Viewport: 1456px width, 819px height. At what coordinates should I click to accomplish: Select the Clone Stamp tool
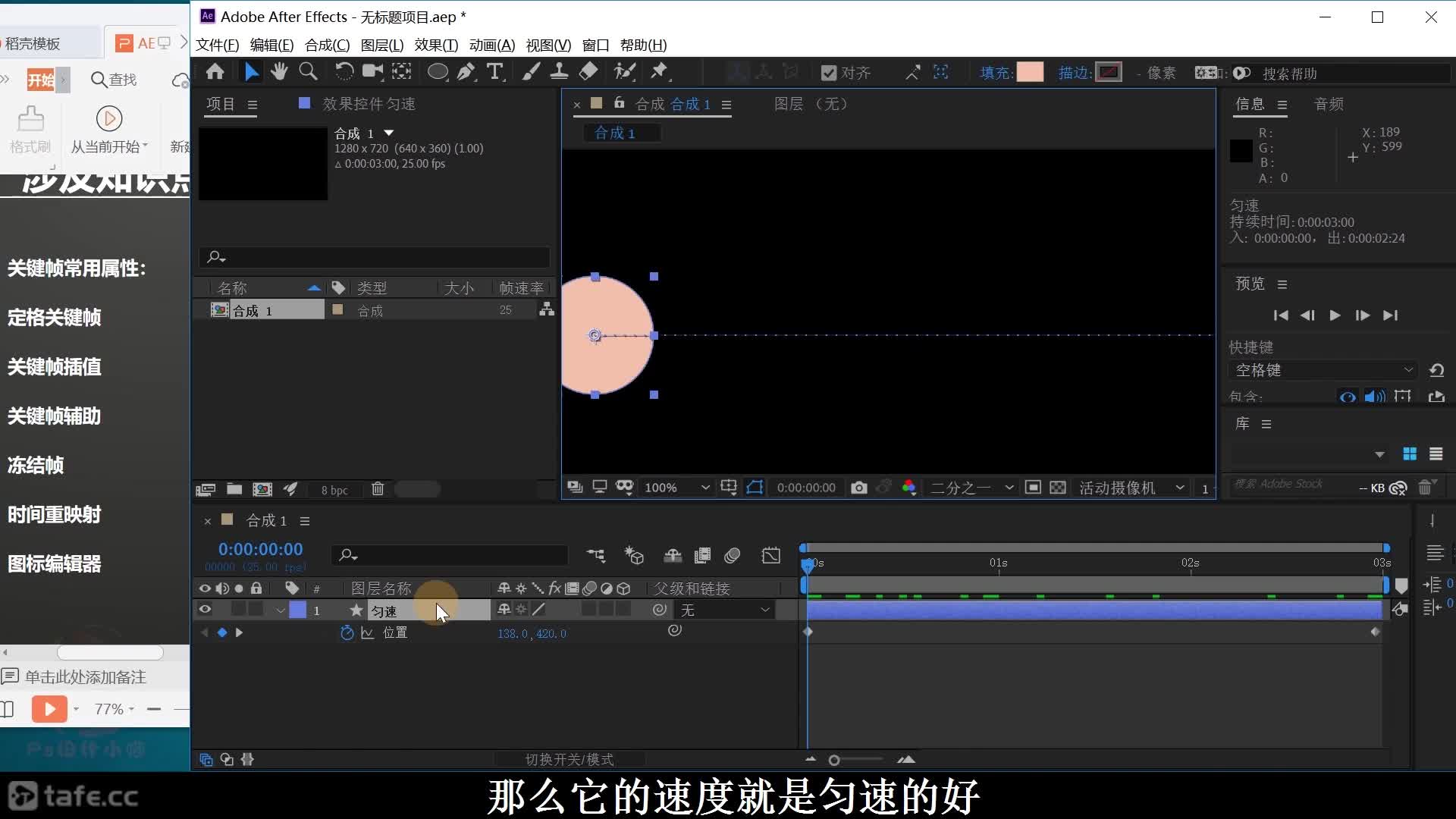point(559,72)
